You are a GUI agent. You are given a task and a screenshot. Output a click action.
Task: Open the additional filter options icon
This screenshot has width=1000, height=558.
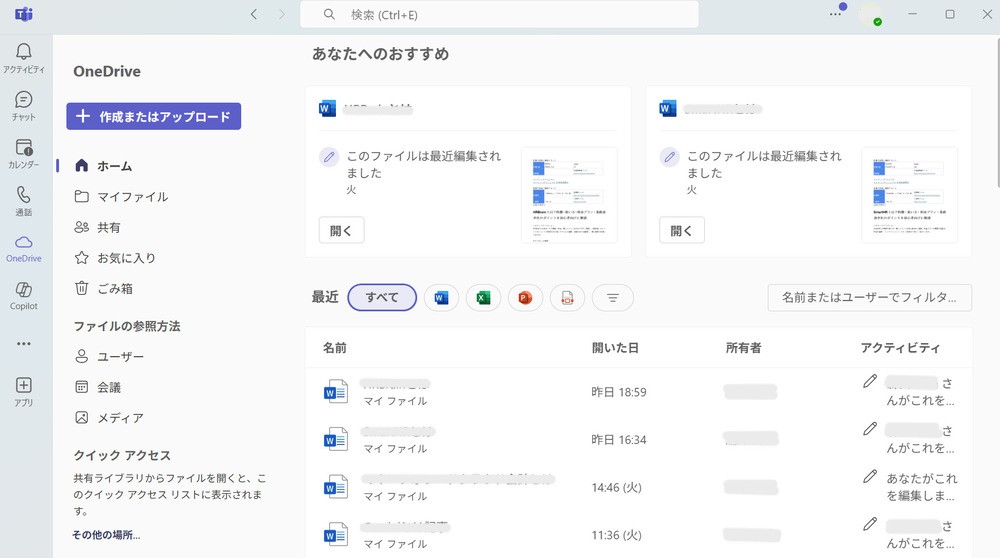pyautogui.click(x=612, y=298)
